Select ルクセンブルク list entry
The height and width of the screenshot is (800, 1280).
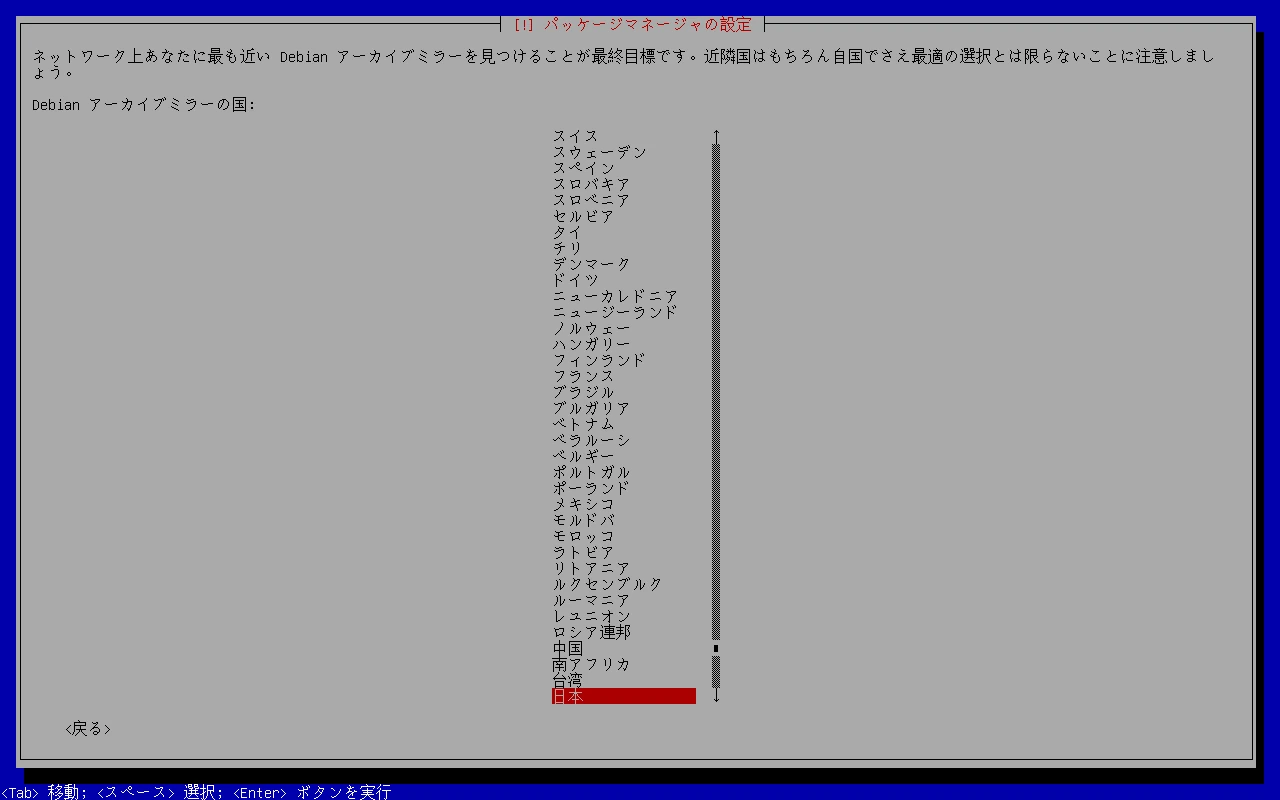(x=607, y=584)
